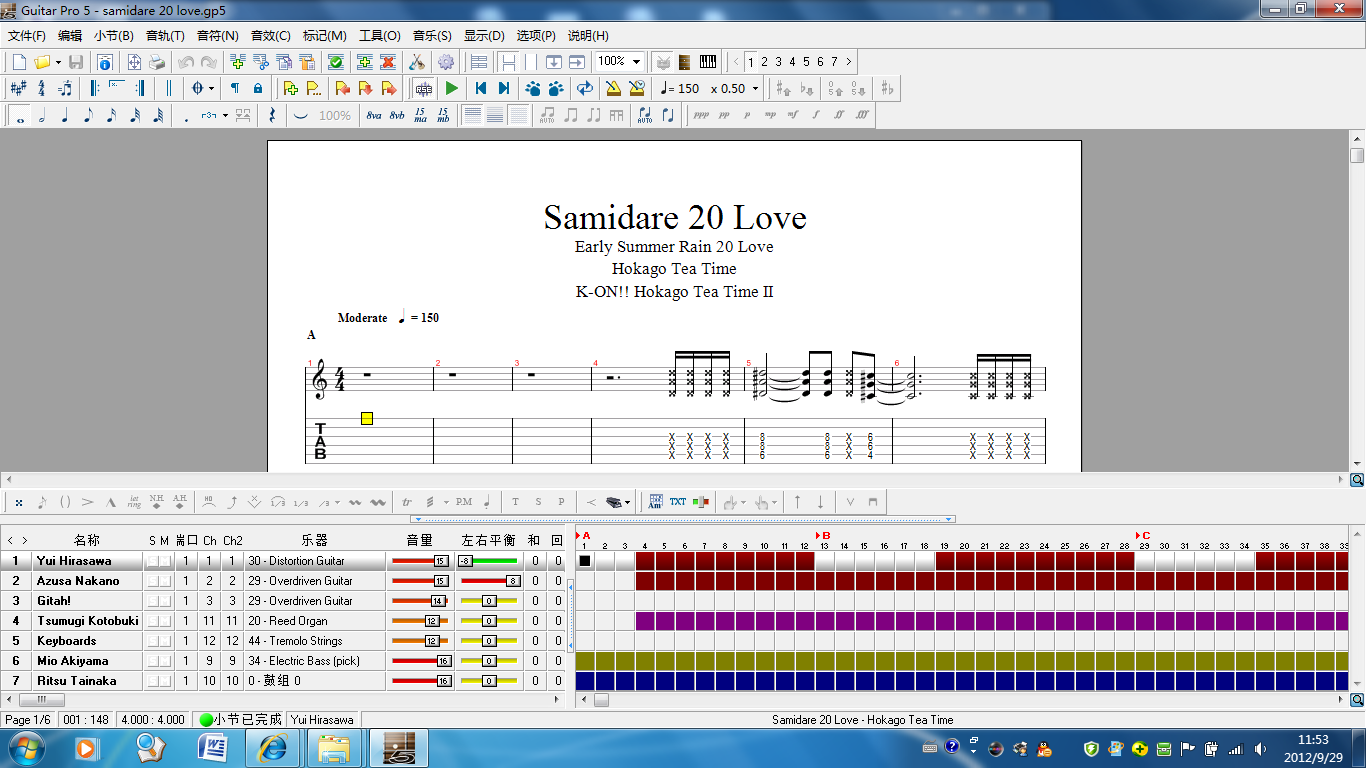This screenshot has height=768, width=1366.
Task: Toggle the loop playback icon
Action: tap(585, 88)
